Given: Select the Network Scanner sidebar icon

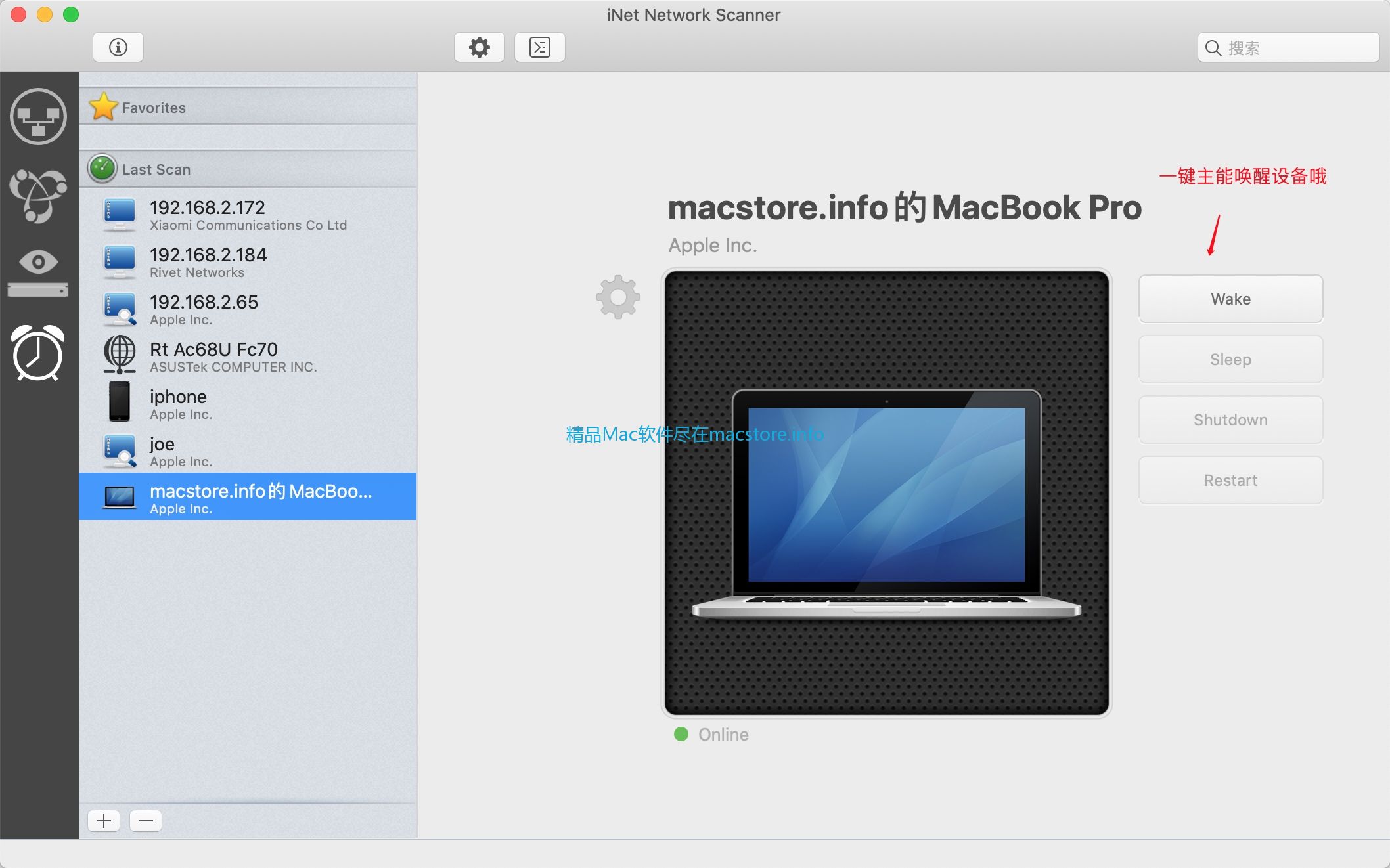Looking at the screenshot, I should click(x=38, y=116).
